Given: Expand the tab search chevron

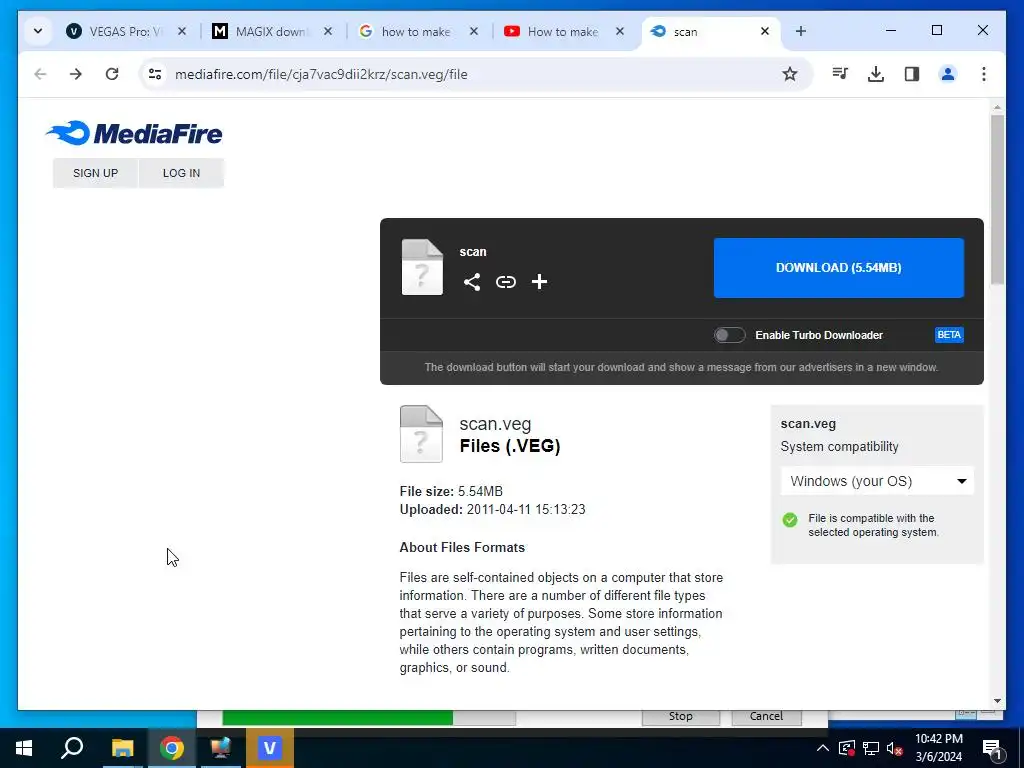Looking at the screenshot, I should (x=38, y=31).
